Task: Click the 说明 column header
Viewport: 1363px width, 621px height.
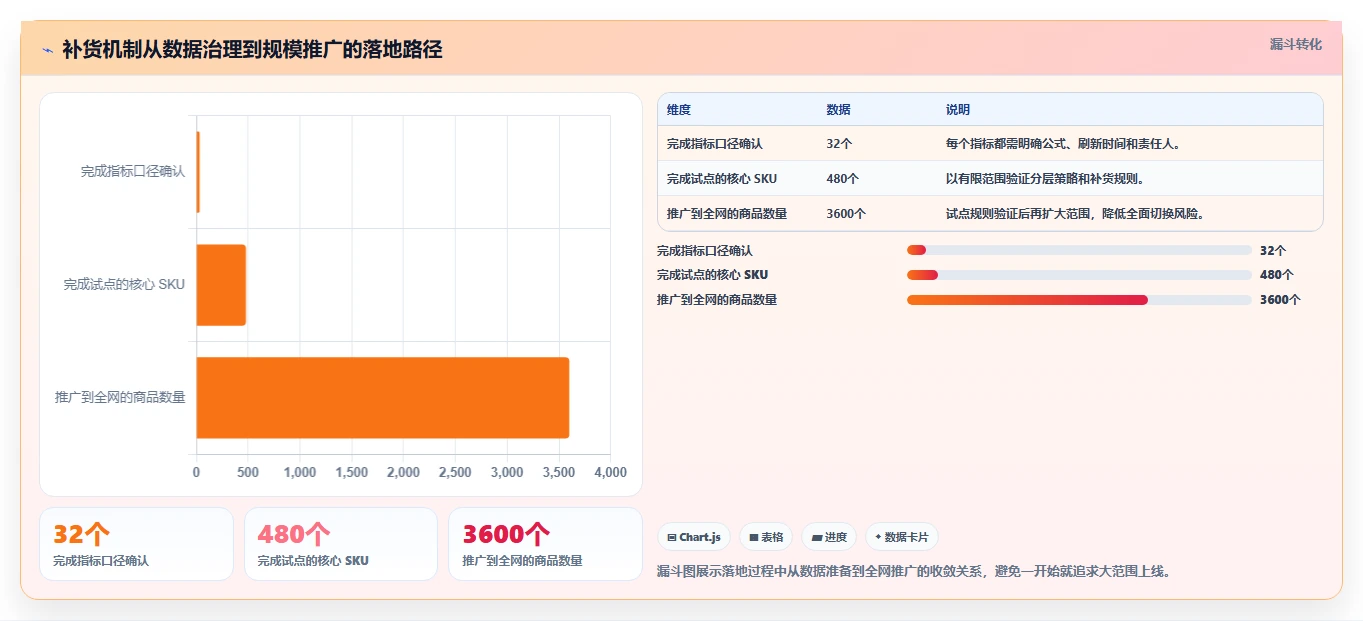Action: tap(958, 110)
